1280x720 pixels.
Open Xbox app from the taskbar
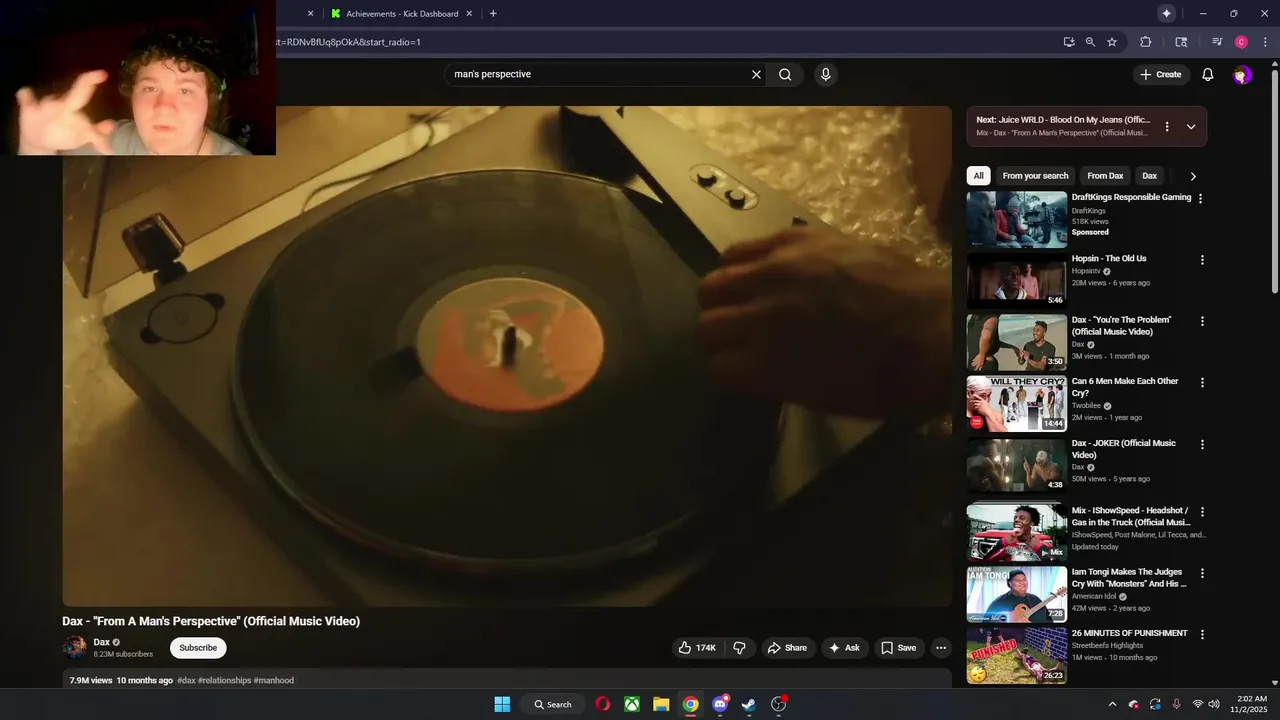coord(632,704)
